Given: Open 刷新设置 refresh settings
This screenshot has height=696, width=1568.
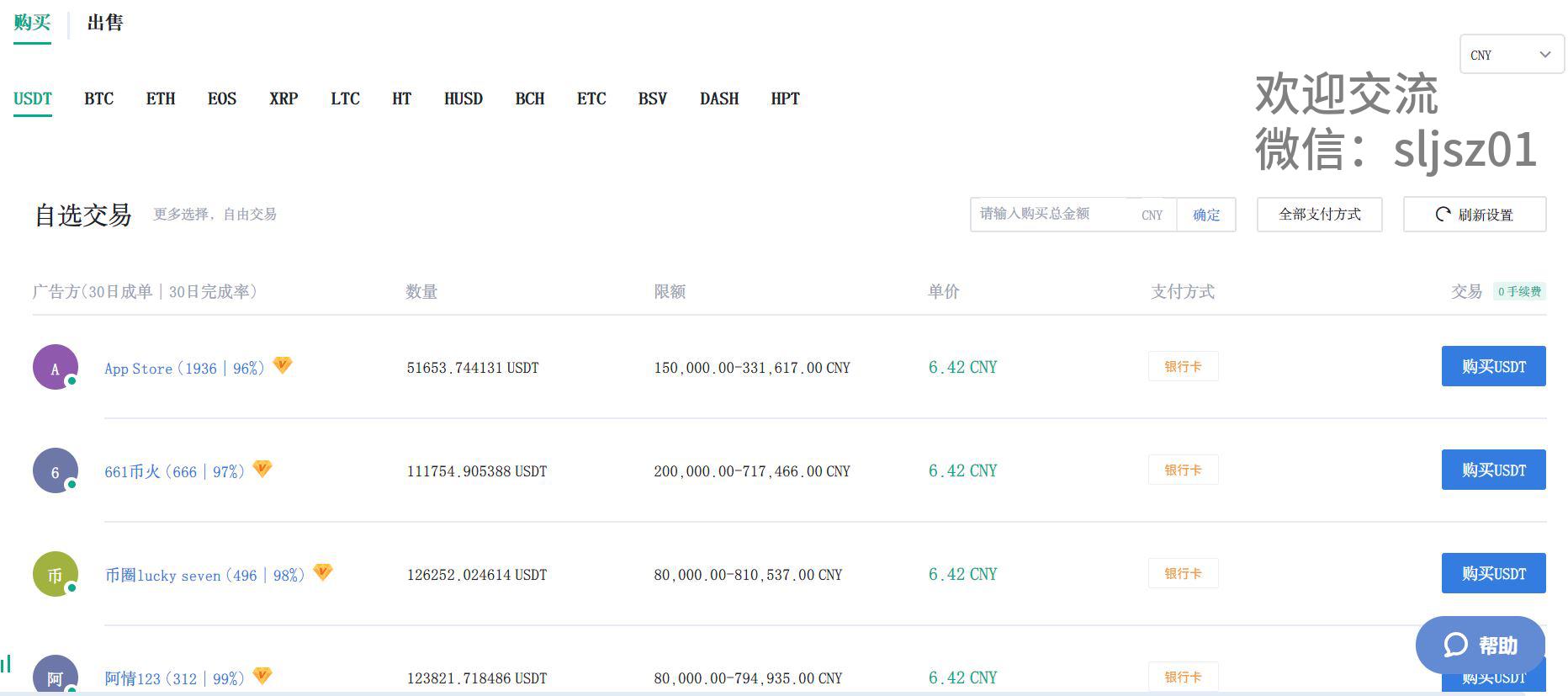Looking at the screenshot, I should [x=1474, y=215].
